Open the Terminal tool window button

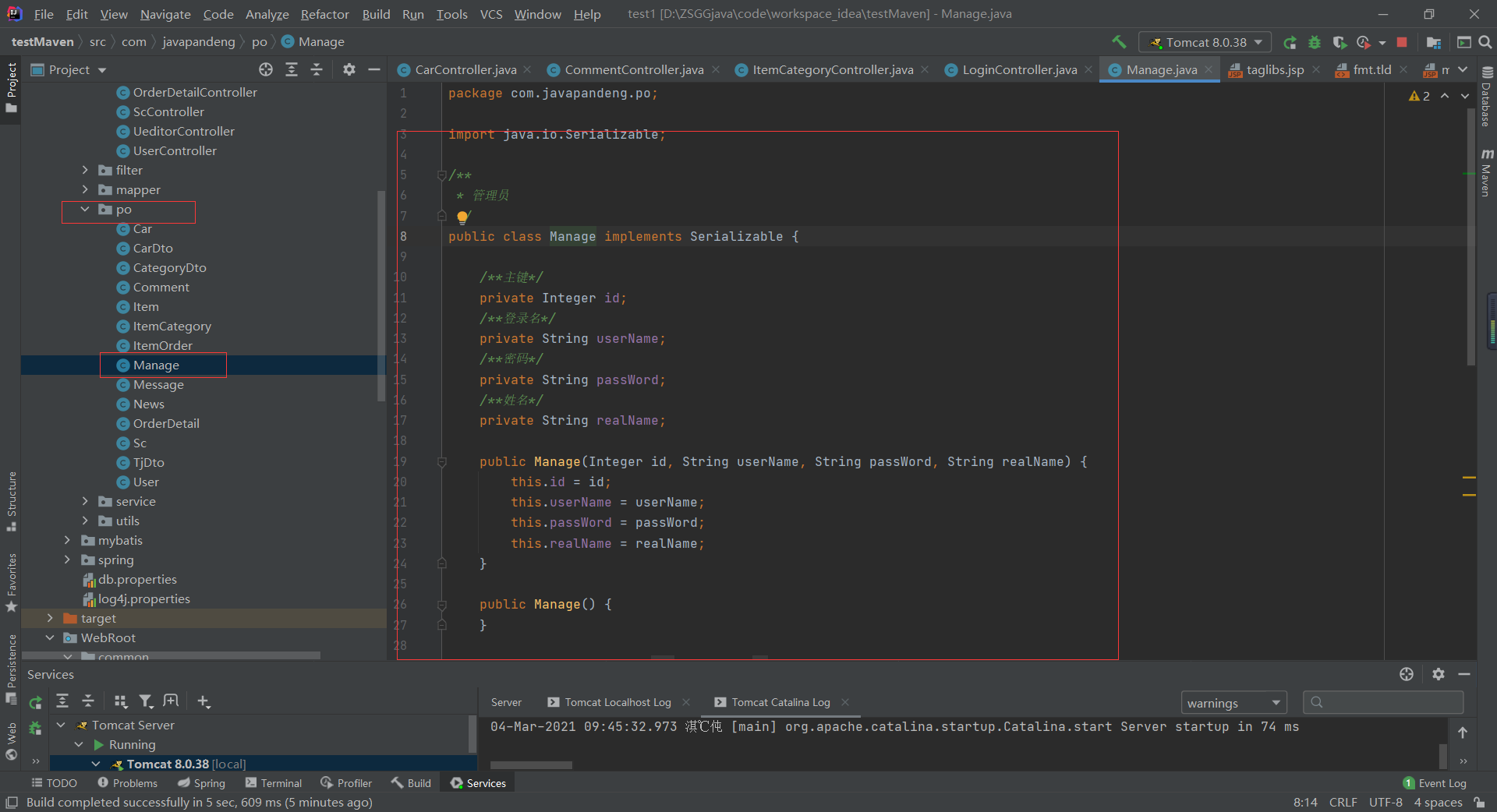[274, 783]
